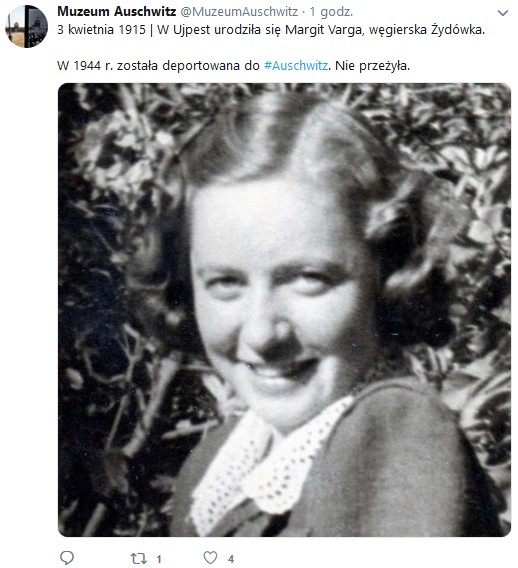
Task: Open the reply speech bubble icon
Action: click(x=67, y=558)
